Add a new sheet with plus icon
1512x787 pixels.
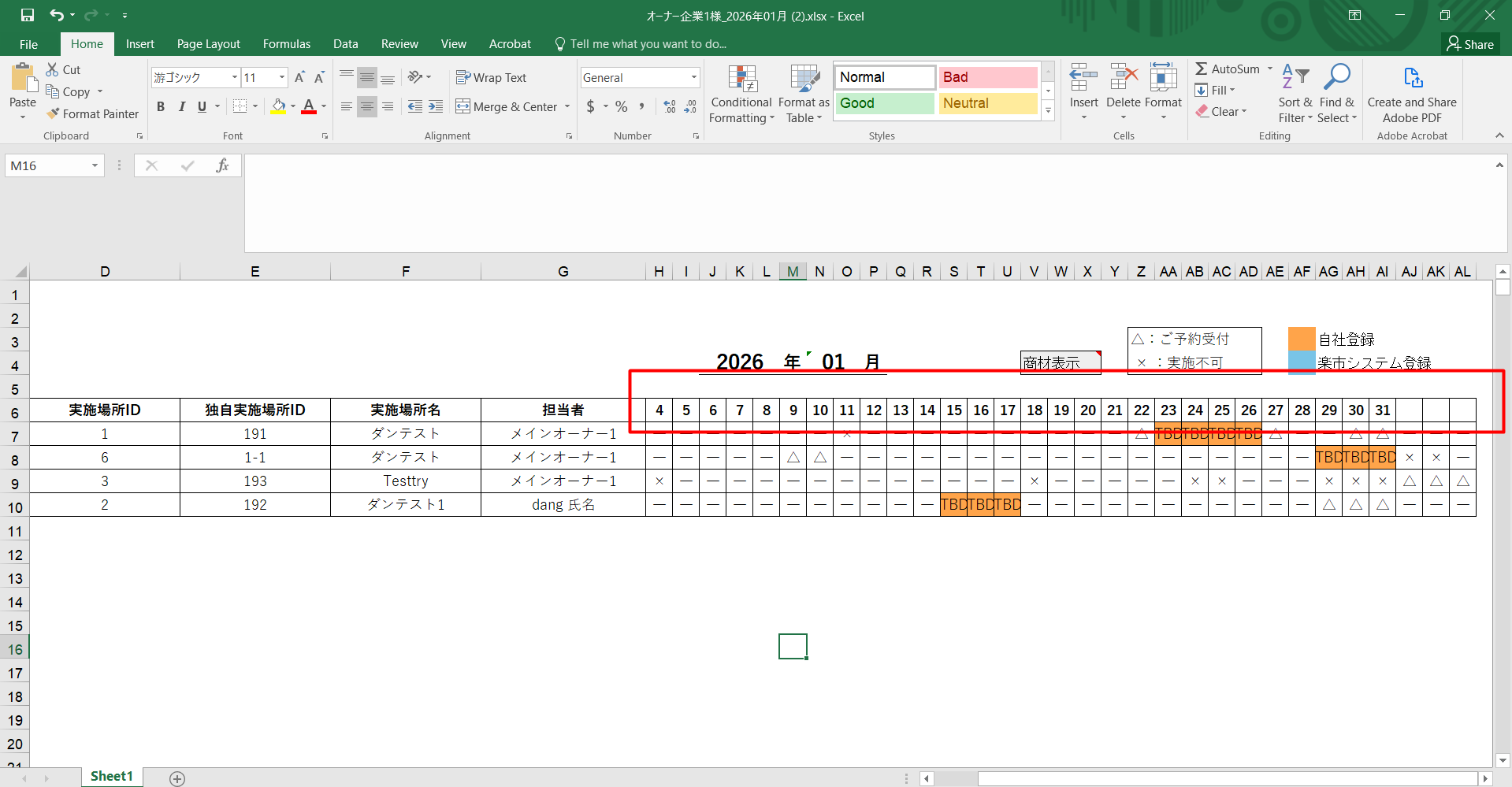(177, 778)
